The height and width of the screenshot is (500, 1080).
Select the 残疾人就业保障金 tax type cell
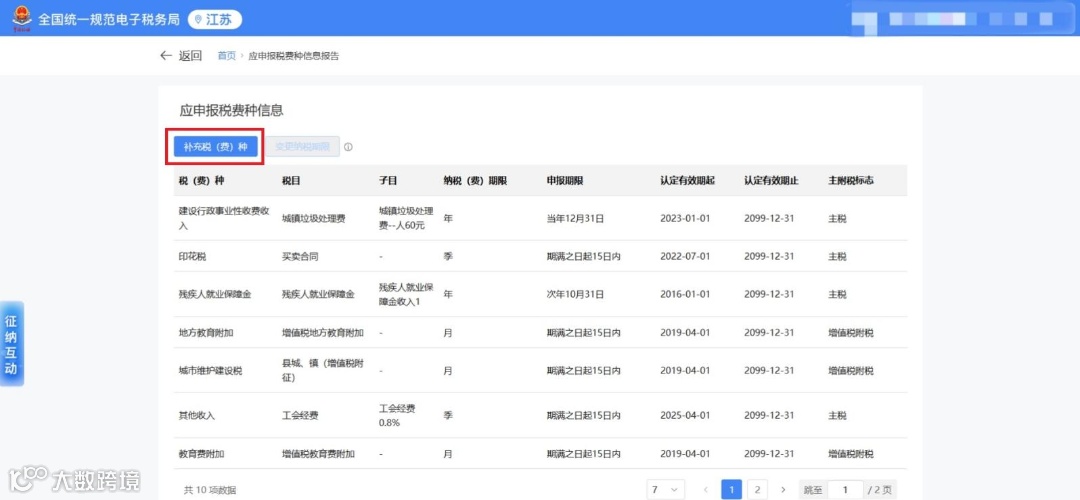point(215,294)
